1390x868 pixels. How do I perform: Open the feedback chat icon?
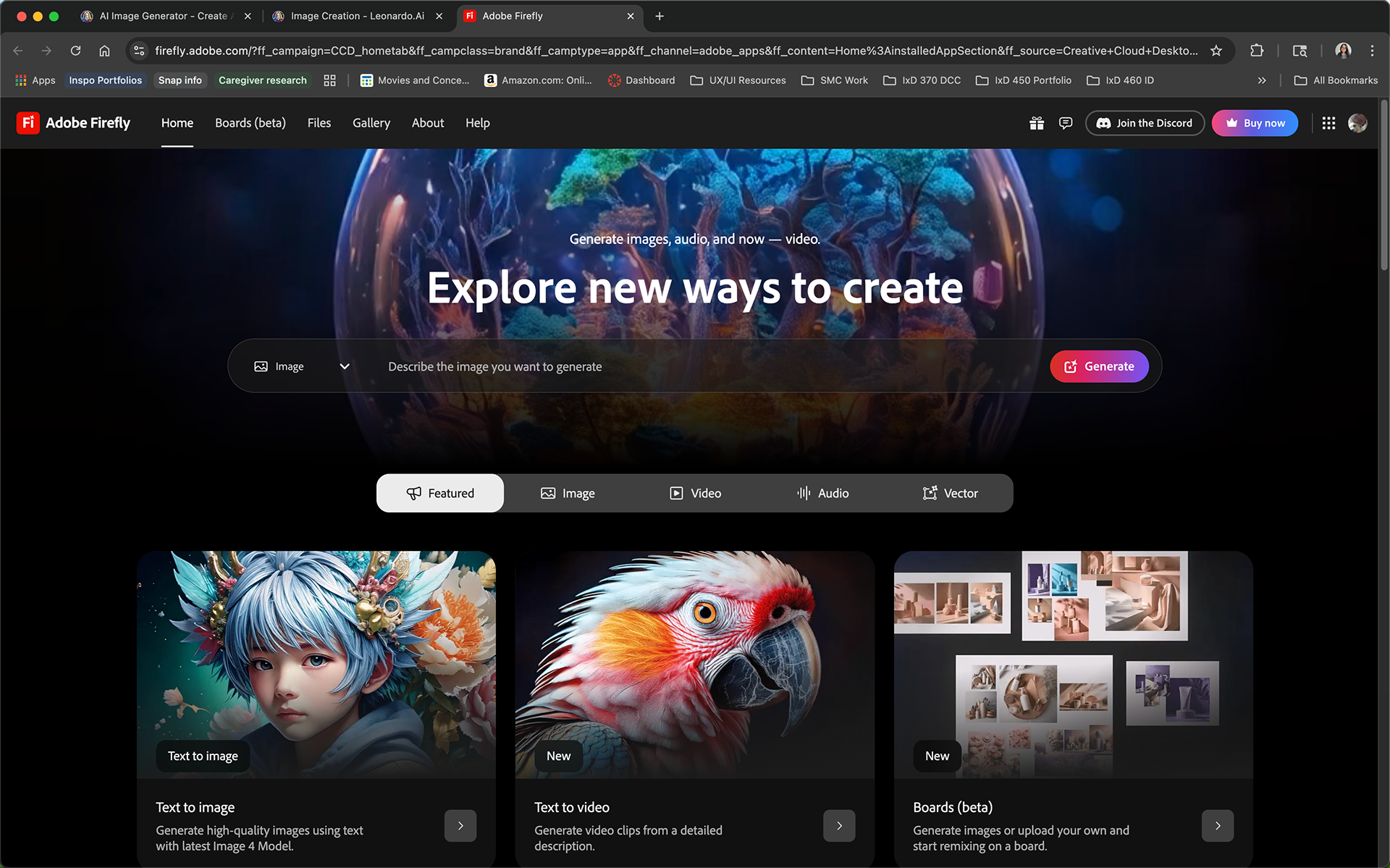click(1066, 123)
